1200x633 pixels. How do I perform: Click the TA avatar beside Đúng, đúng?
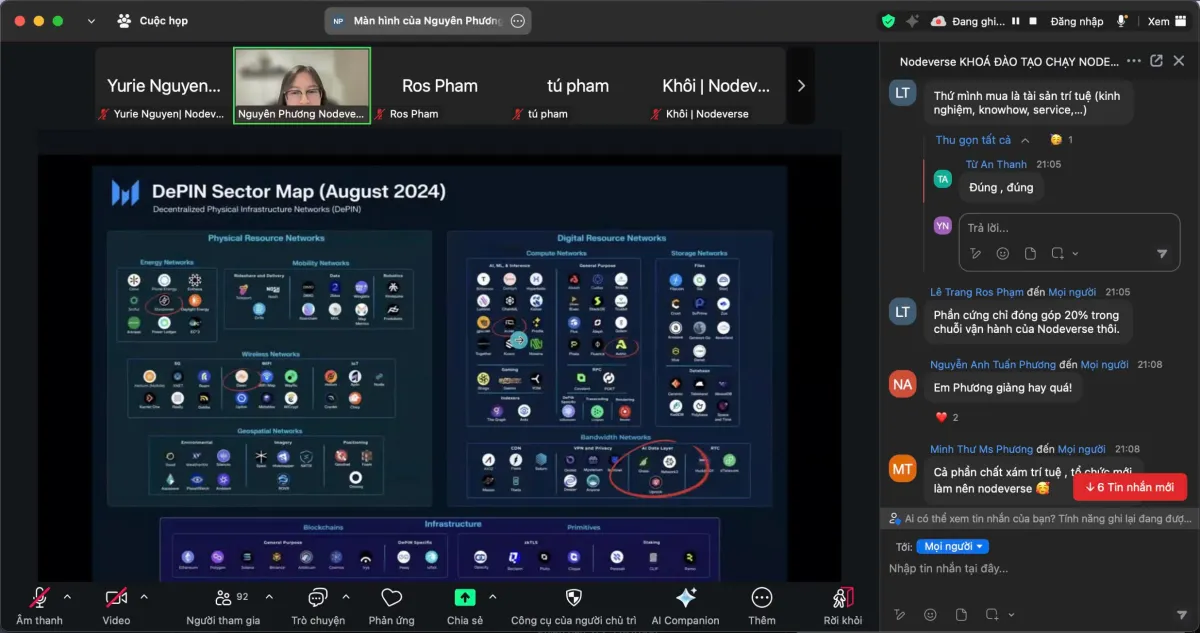pyautogui.click(x=942, y=179)
